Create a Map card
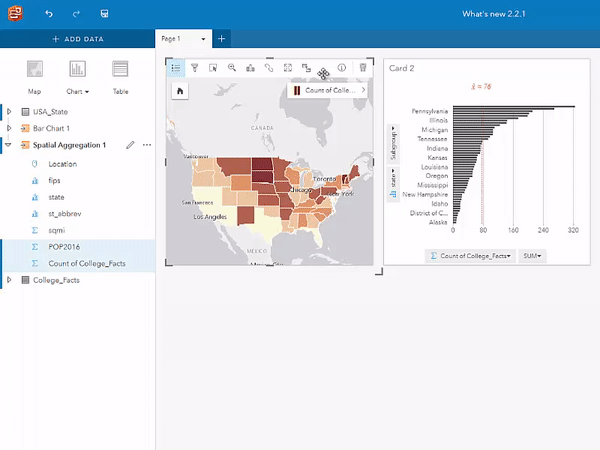The width and height of the screenshot is (600, 450). click(x=34, y=77)
